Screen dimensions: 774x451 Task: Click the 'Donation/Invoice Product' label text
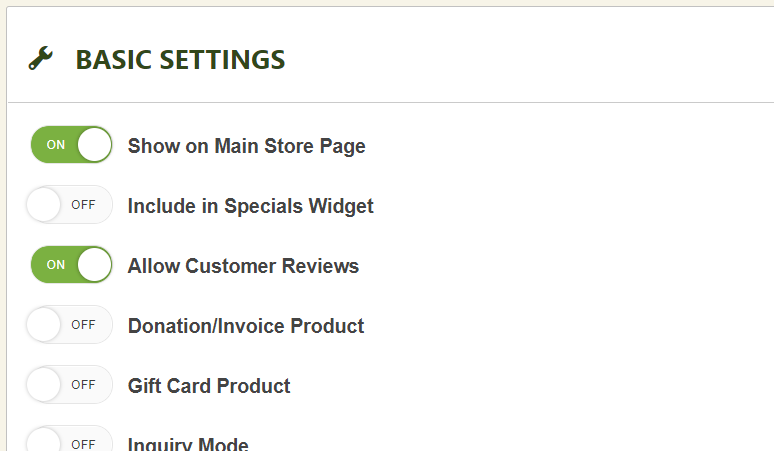246,326
